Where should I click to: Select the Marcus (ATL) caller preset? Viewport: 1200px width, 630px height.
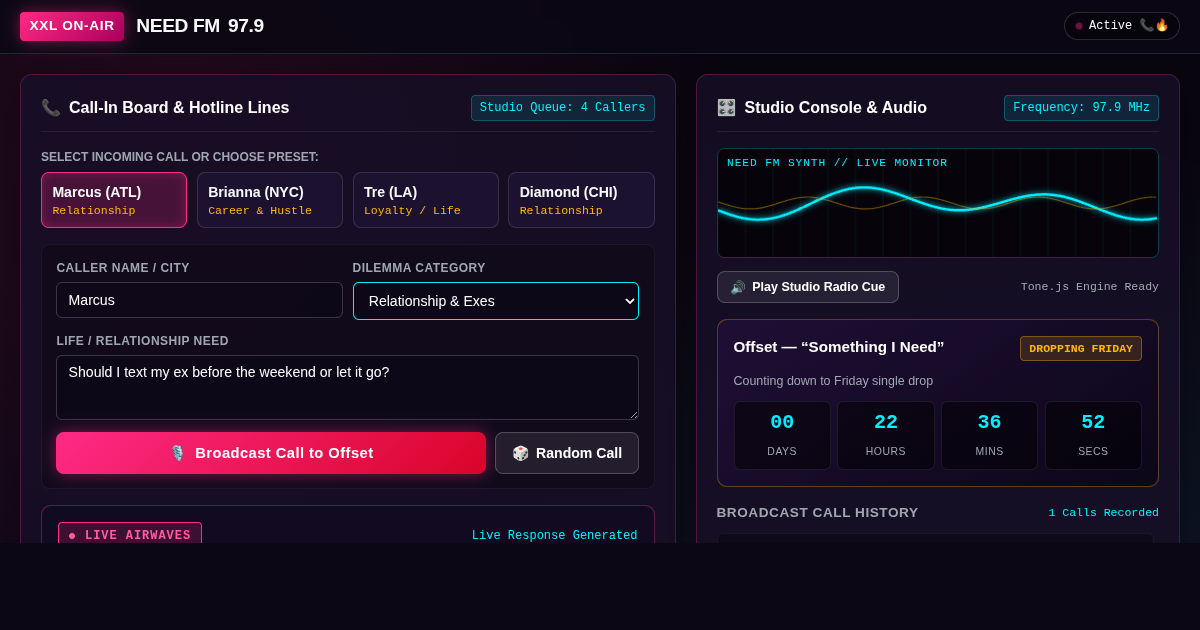pyautogui.click(x=114, y=200)
